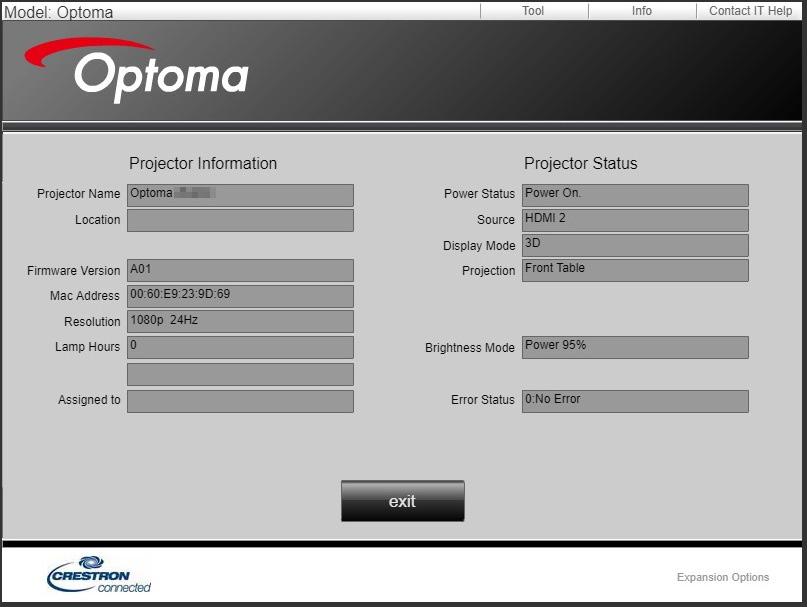Click the 'Location' label
The width and height of the screenshot is (807, 607).
coord(97,220)
